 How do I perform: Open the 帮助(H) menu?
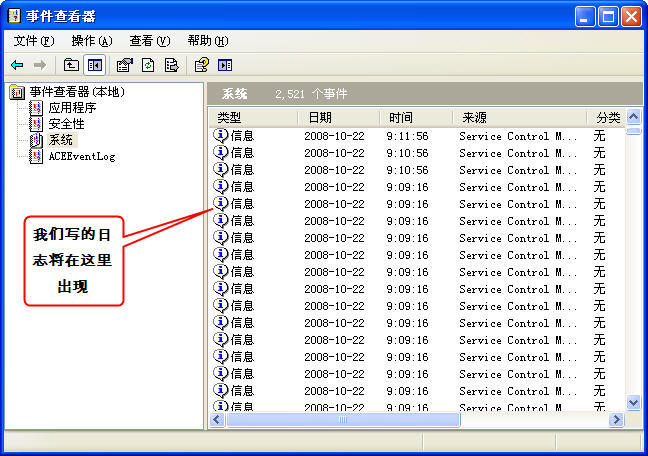208,41
